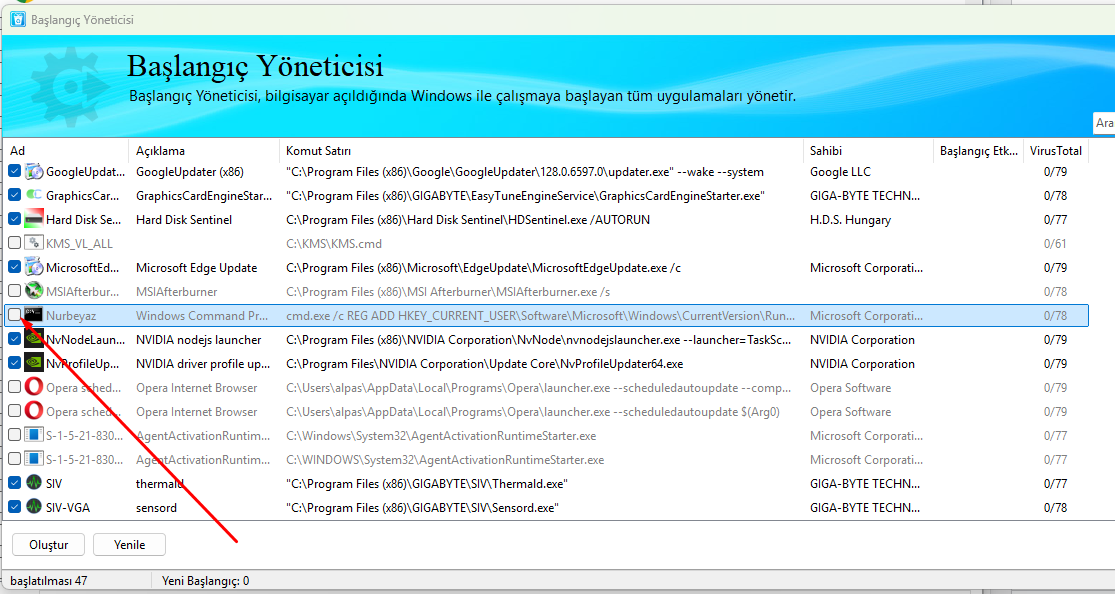The width and height of the screenshot is (1115, 594).
Task: Click icon of the C:\Windows\System32 AgentActivationRuntimeStarter row
Action: (33, 435)
